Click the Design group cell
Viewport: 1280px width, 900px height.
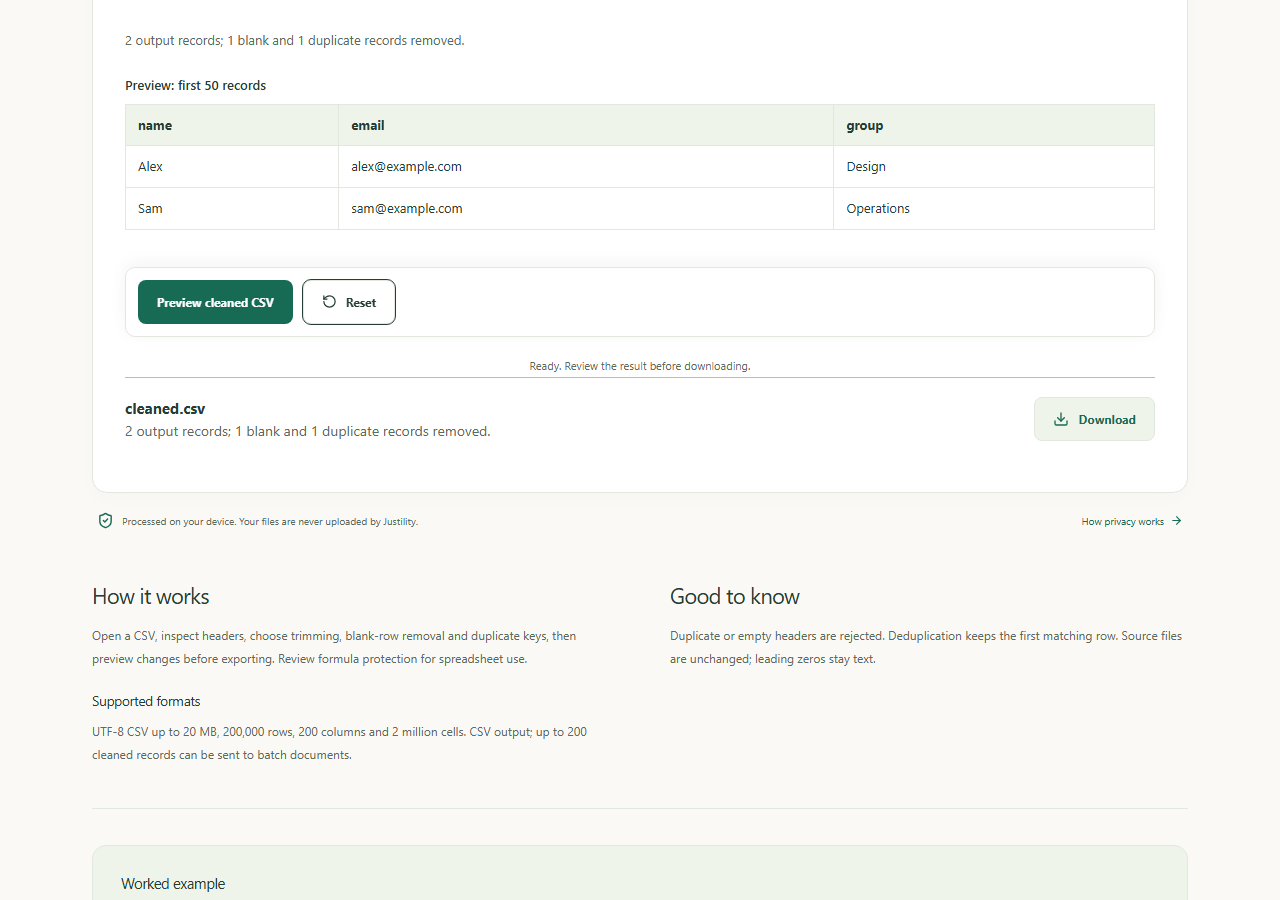point(994,167)
